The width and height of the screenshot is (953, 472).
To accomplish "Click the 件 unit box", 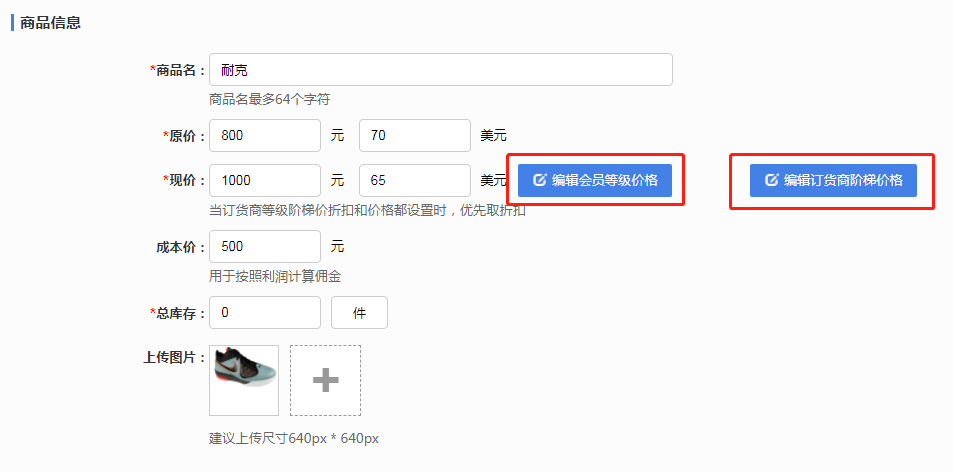I will click(x=359, y=313).
